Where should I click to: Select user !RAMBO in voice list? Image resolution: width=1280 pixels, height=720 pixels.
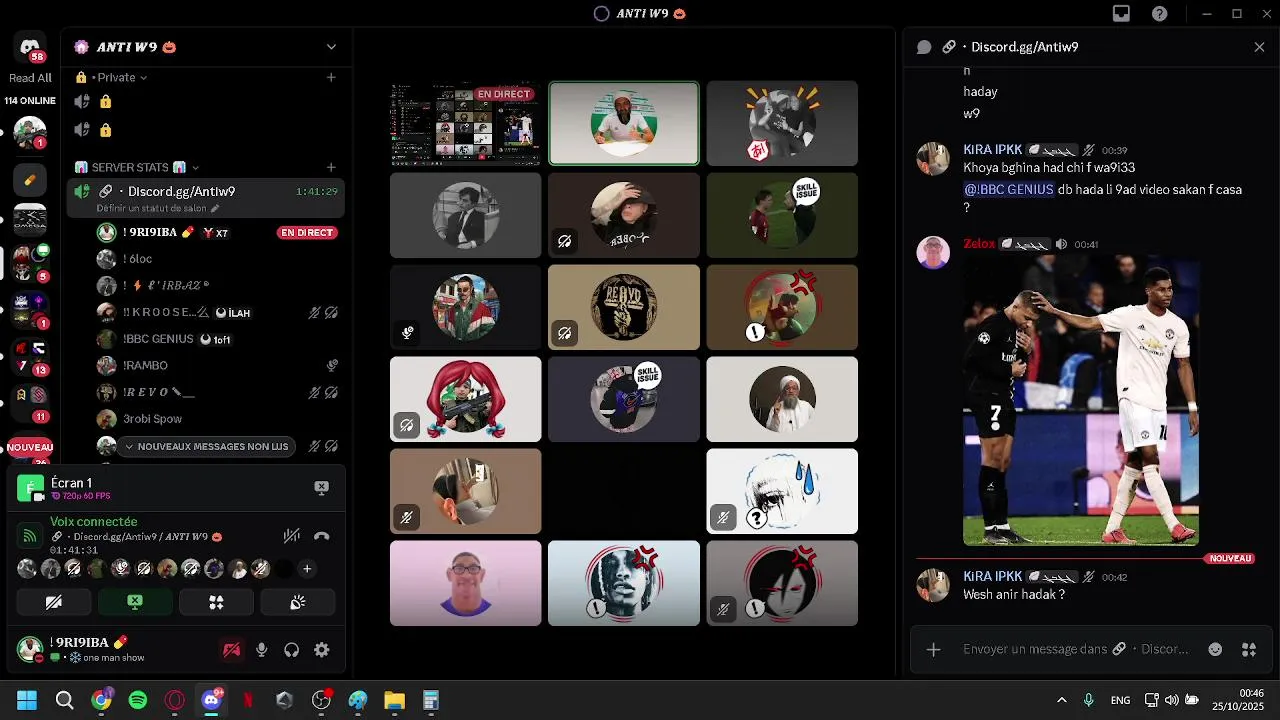(218, 365)
